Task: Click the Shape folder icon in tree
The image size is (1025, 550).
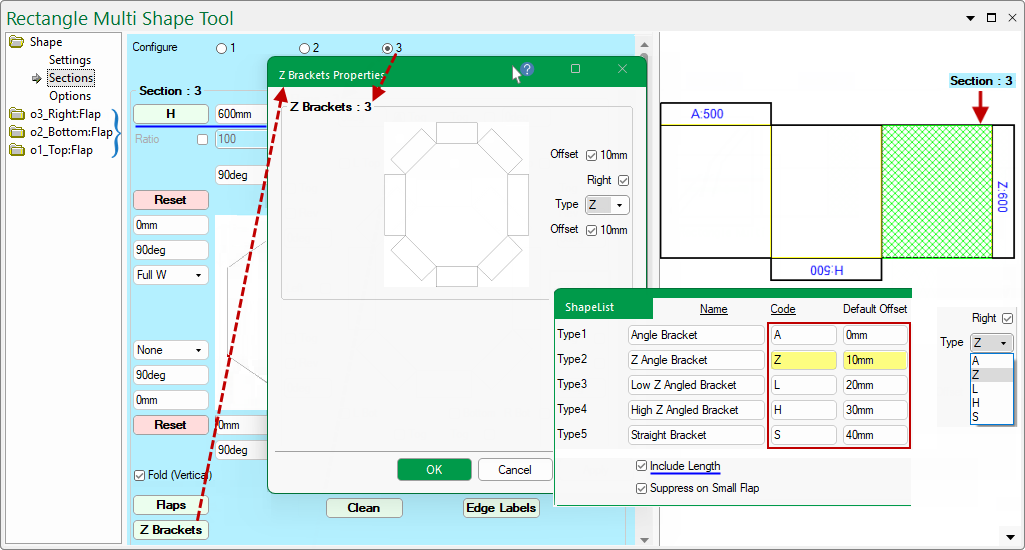Action: pos(17,42)
